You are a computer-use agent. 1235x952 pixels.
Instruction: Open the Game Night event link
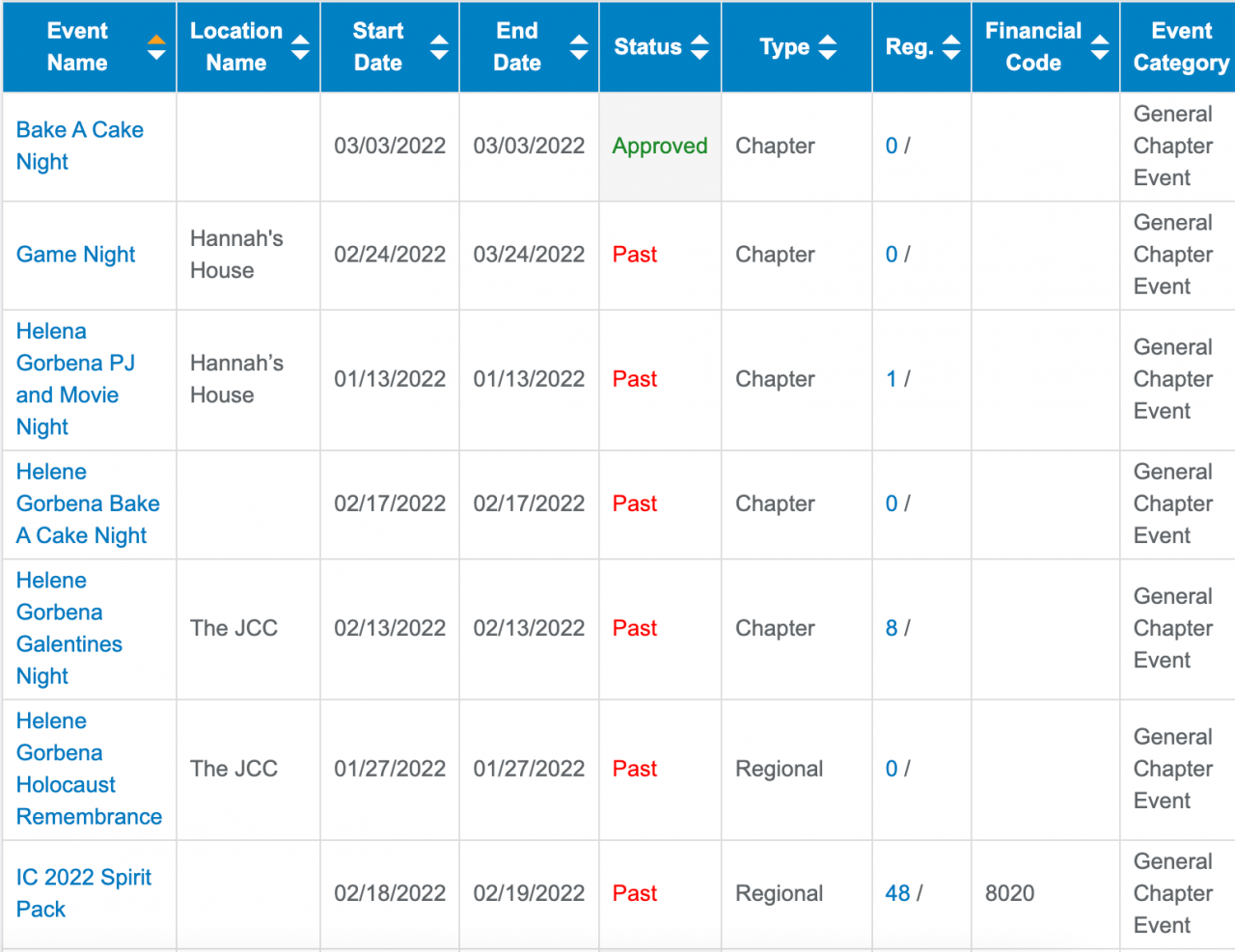point(75,255)
